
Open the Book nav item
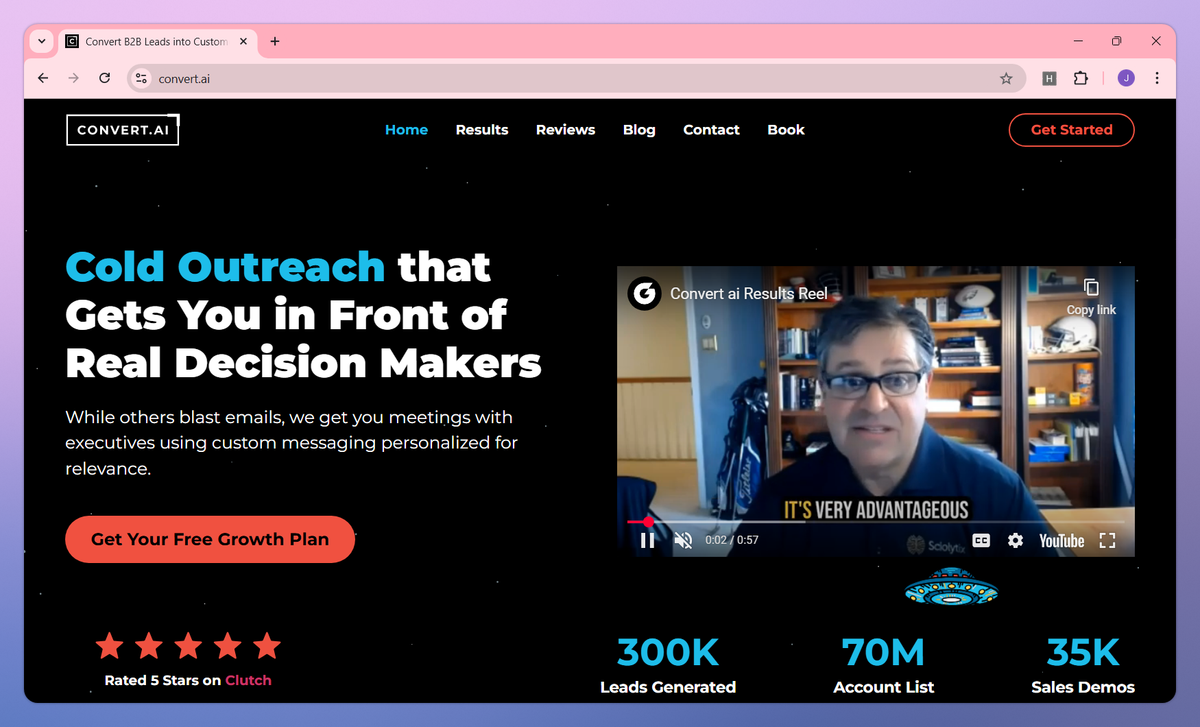point(786,130)
